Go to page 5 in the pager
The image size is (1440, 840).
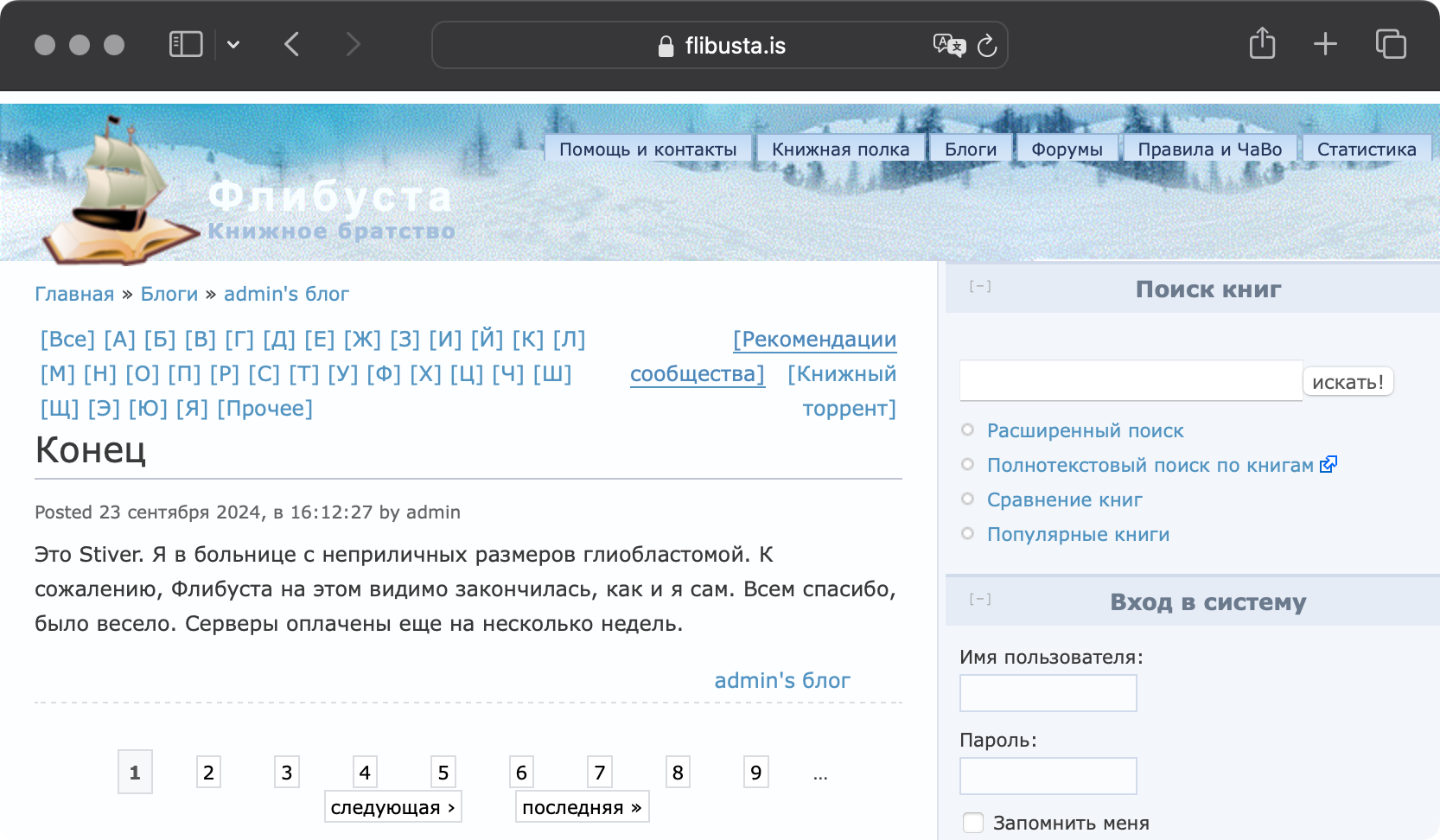pos(443,773)
